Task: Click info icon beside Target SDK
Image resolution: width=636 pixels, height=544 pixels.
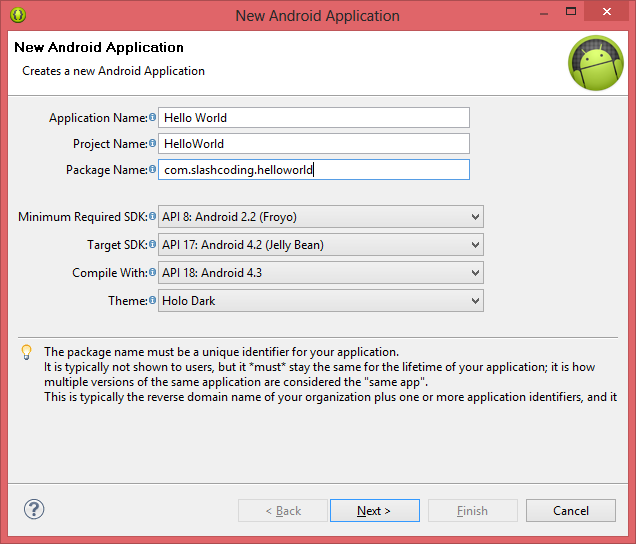Action: click(152, 244)
